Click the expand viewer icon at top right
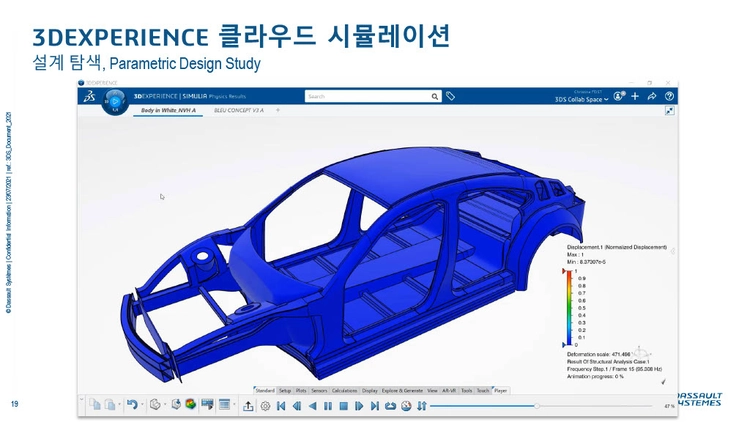The image size is (750, 423). tap(669, 111)
